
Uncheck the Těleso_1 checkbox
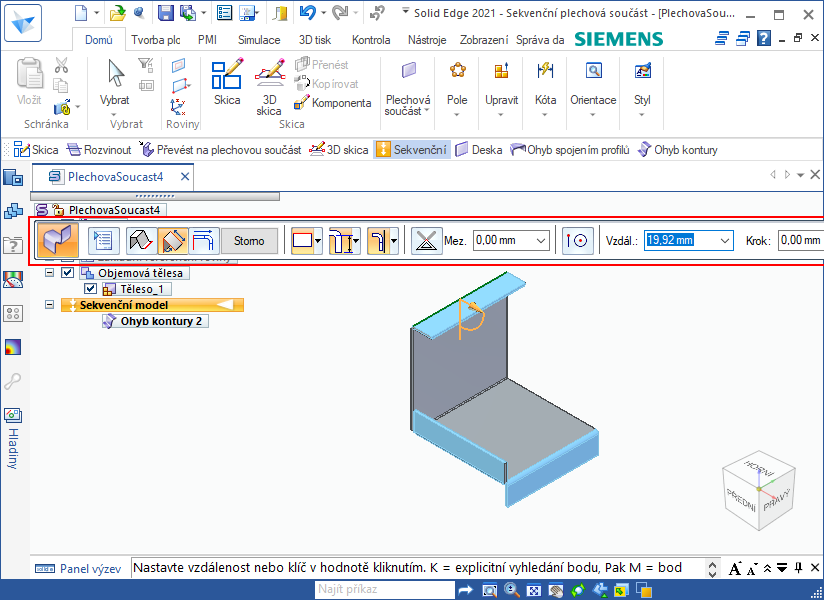(x=91, y=289)
